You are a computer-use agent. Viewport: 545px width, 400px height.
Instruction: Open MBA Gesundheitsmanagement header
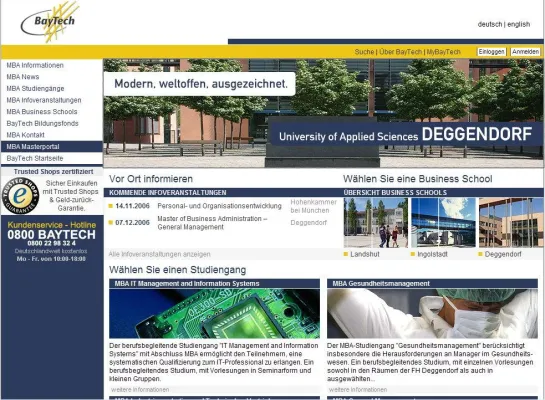[x=432, y=284]
